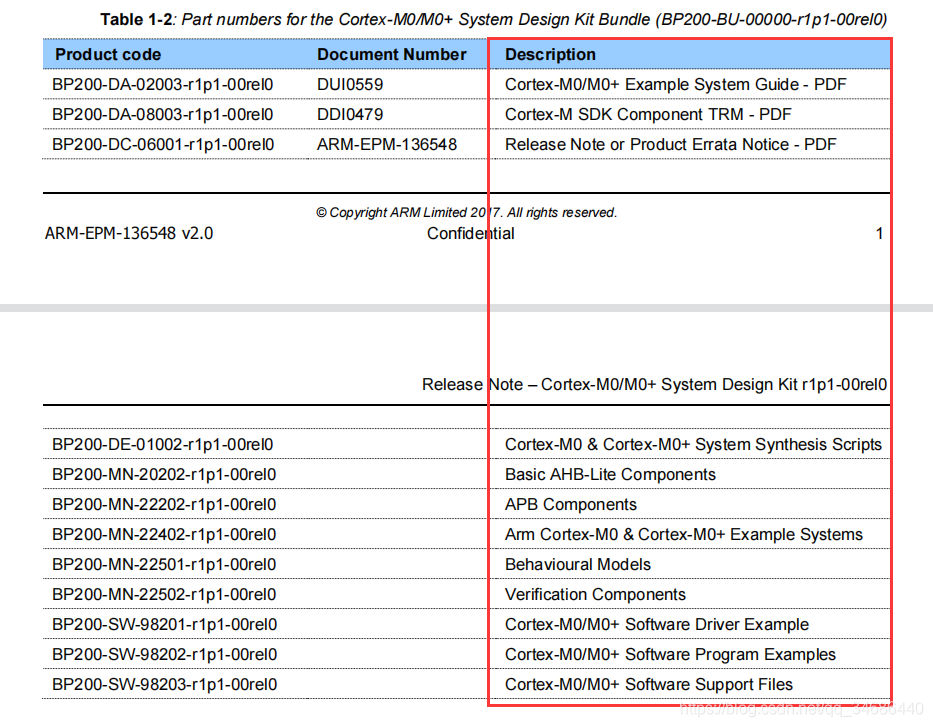
Task: Click page number 1 in footer
Action: 879,233
